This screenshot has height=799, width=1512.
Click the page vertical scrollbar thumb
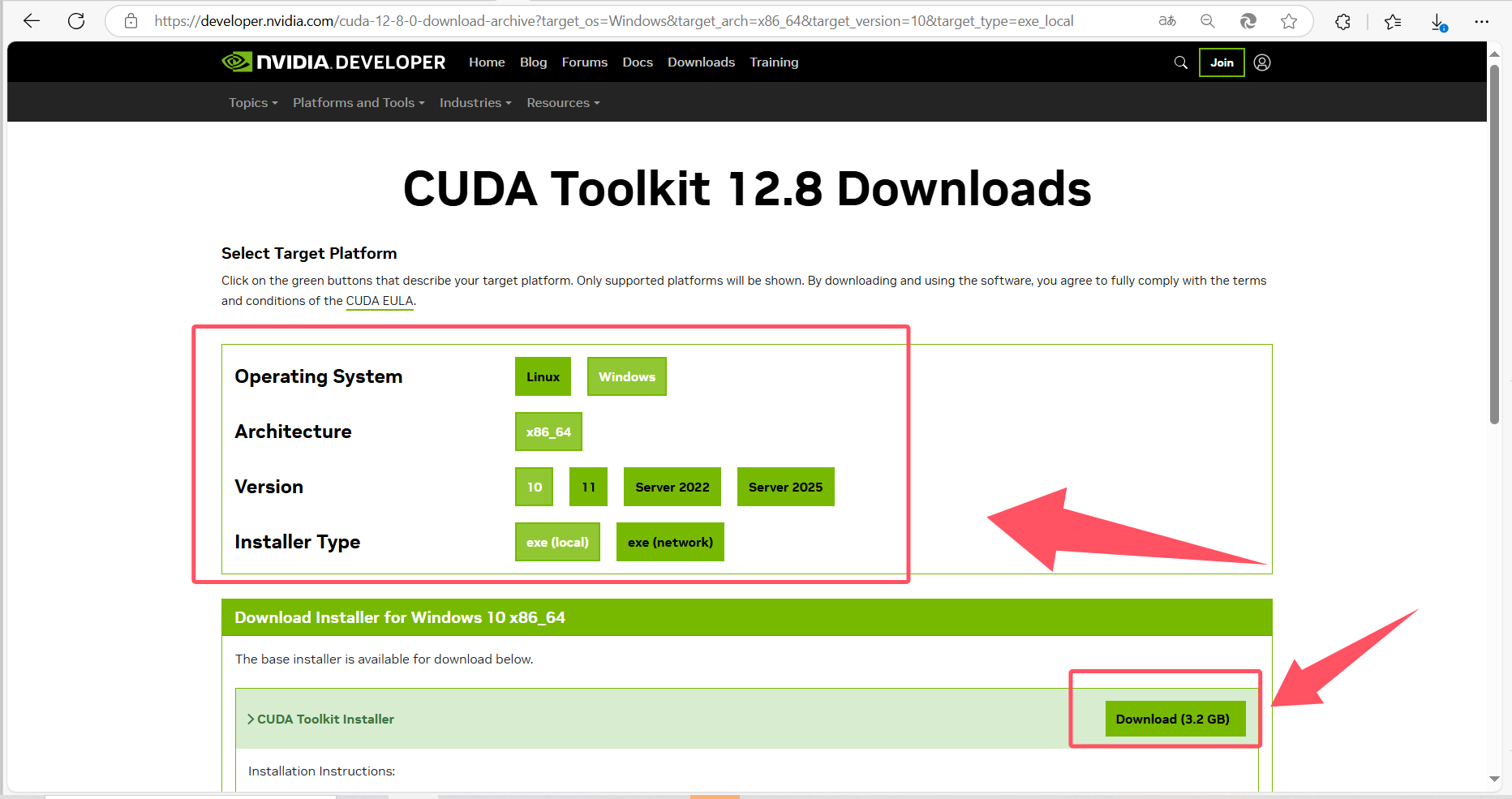click(x=1494, y=243)
